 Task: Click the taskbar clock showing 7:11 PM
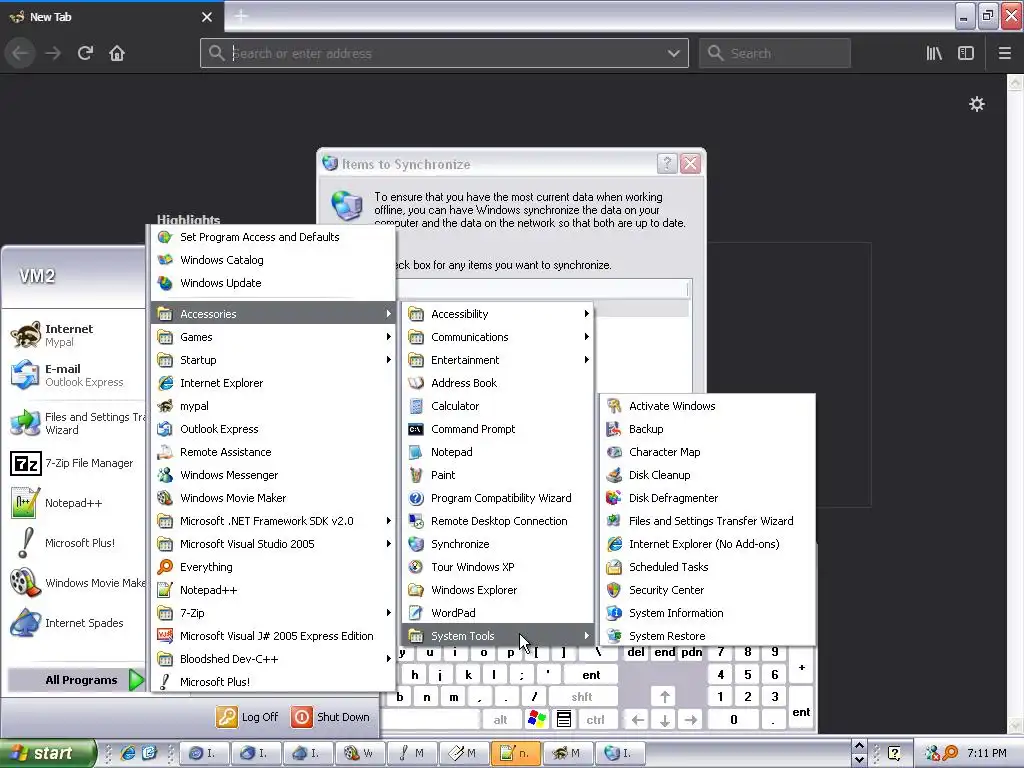pyautogui.click(x=986, y=753)
